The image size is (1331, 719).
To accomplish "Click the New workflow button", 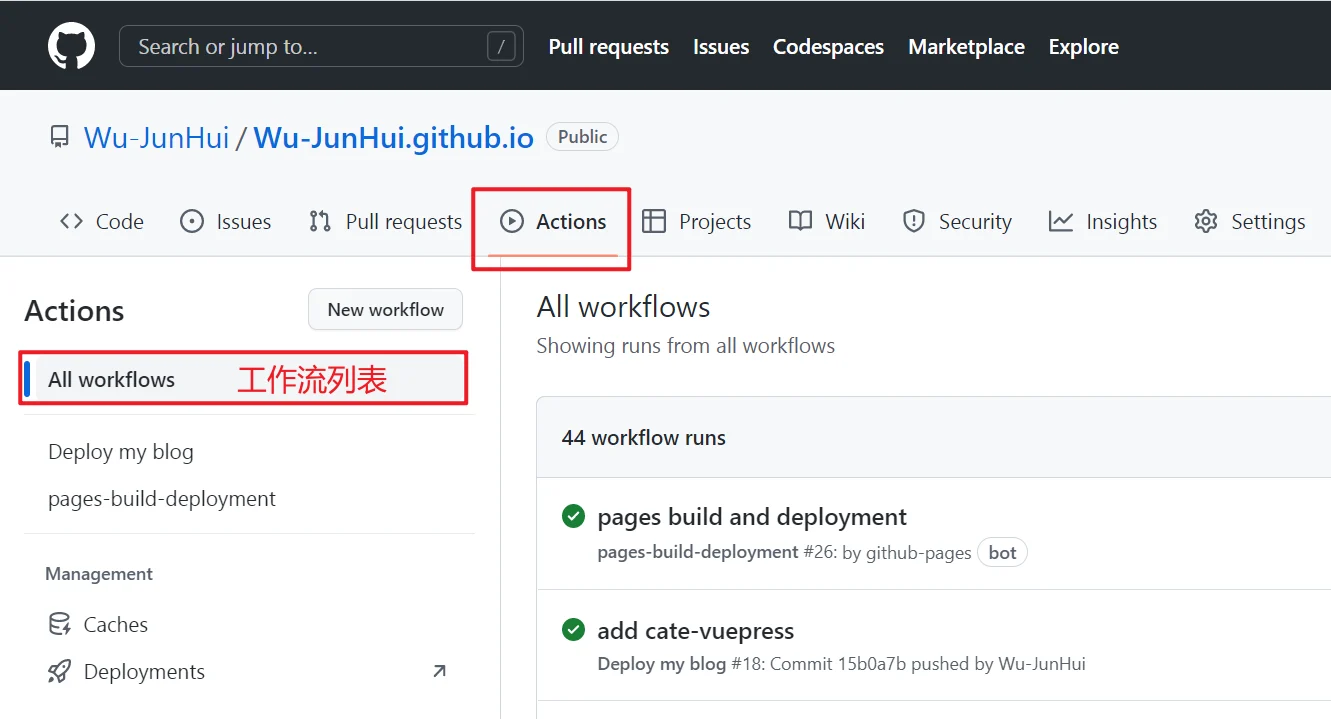I will [x=385, y=309].
